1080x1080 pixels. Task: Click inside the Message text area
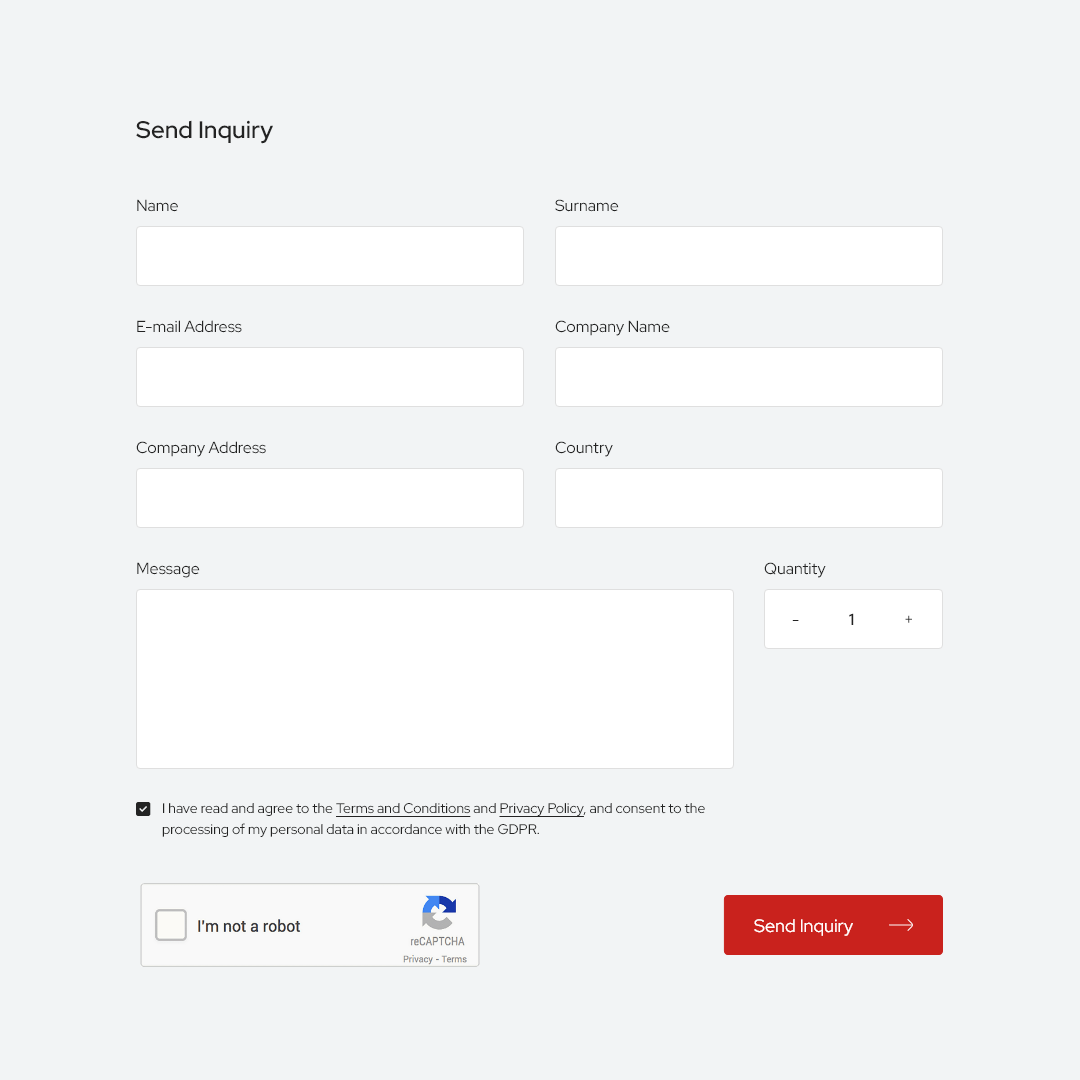[x=435, y=679]
